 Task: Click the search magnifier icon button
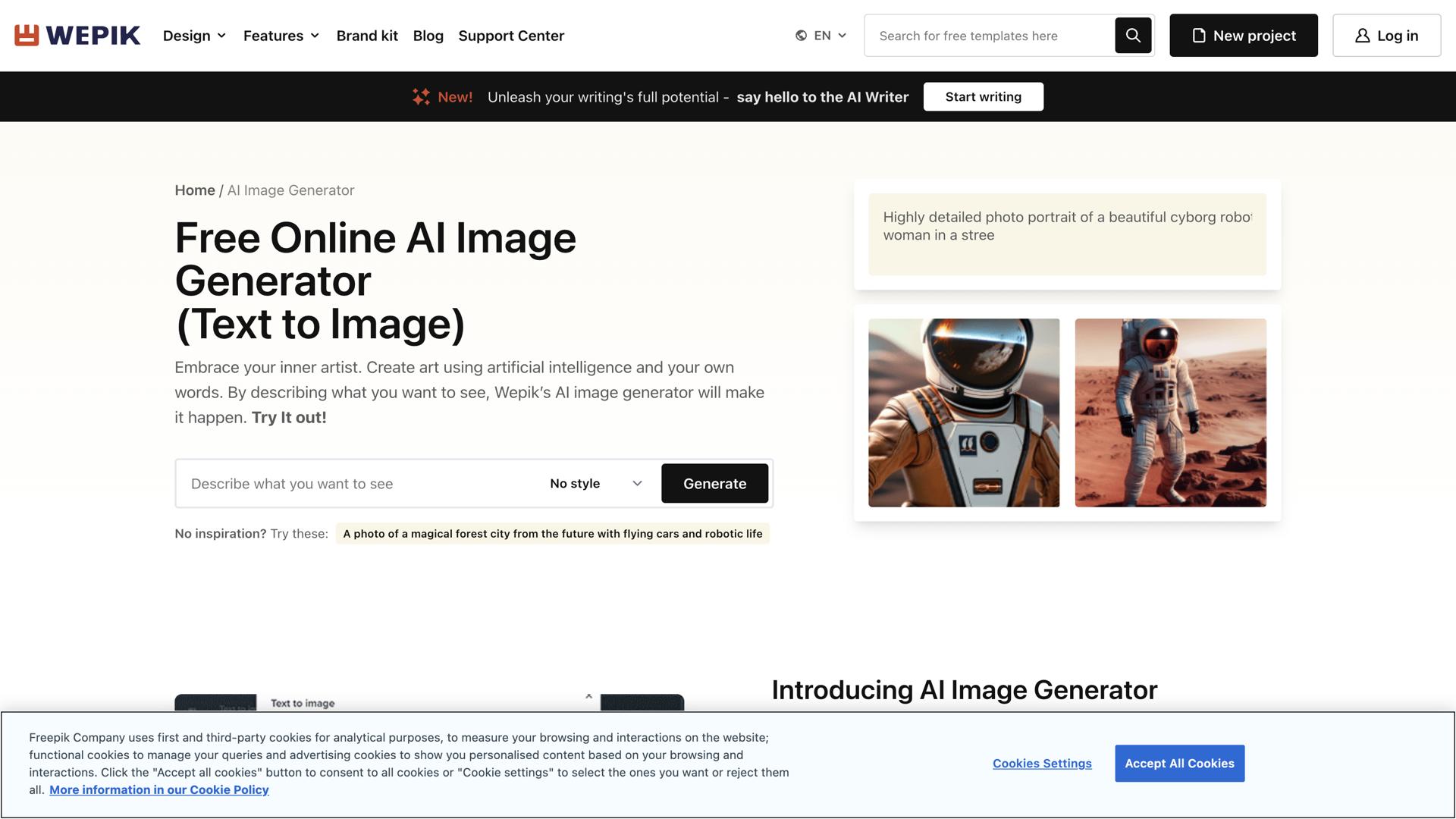[1133, 36]
